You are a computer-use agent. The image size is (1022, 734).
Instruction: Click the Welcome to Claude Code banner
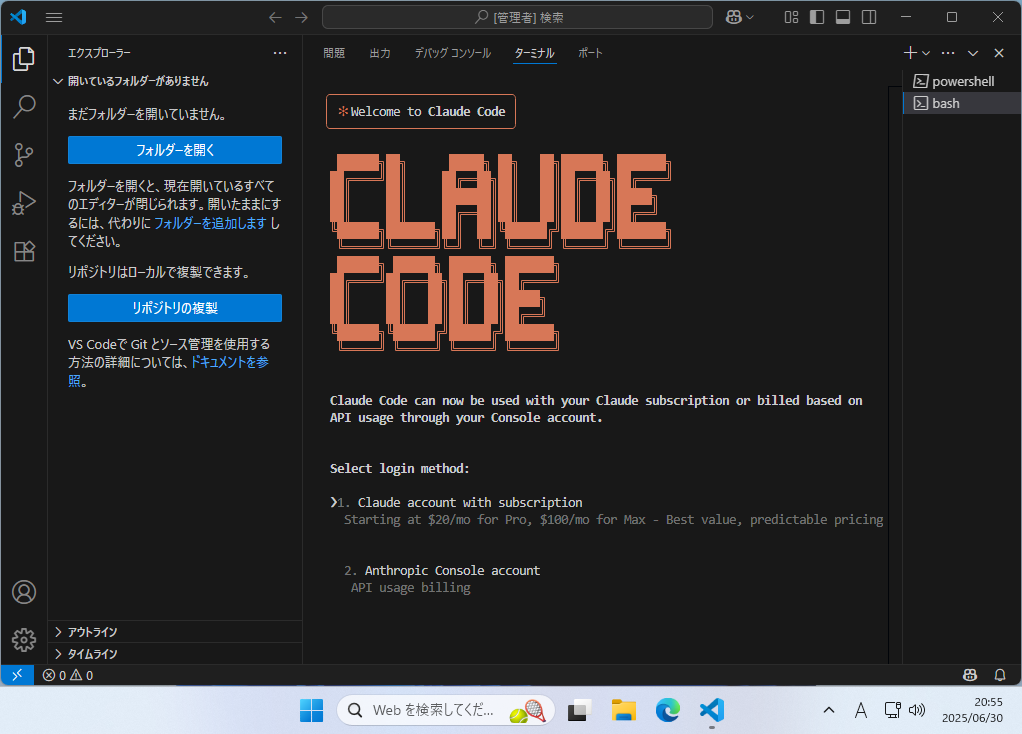(420, 111)
